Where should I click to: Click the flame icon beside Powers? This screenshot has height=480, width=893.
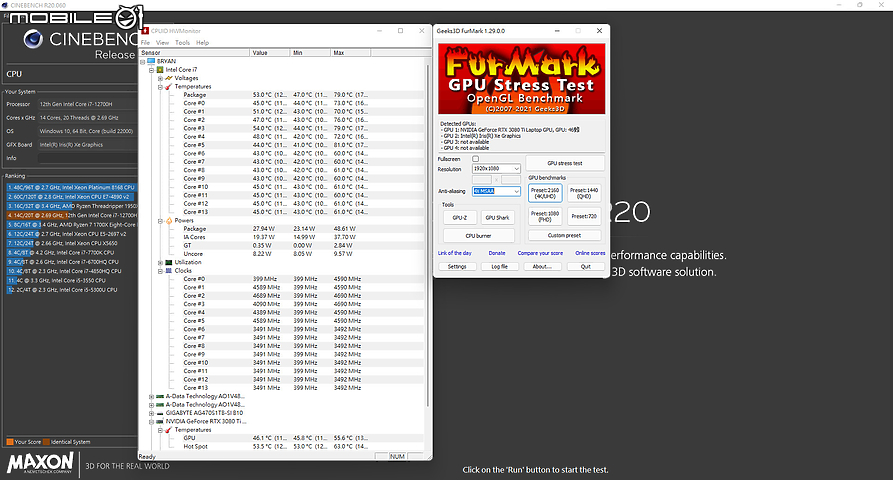click(169, 220)
